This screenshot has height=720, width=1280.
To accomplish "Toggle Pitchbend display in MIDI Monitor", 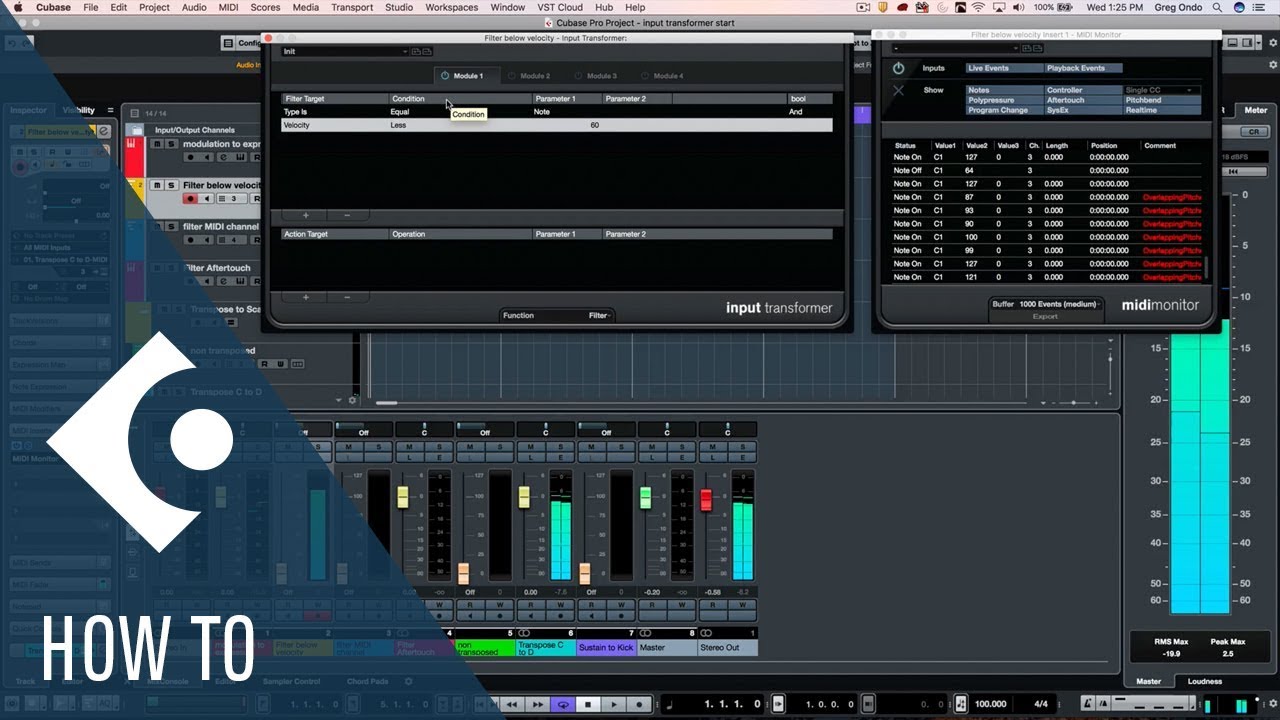I will 1162,100.
